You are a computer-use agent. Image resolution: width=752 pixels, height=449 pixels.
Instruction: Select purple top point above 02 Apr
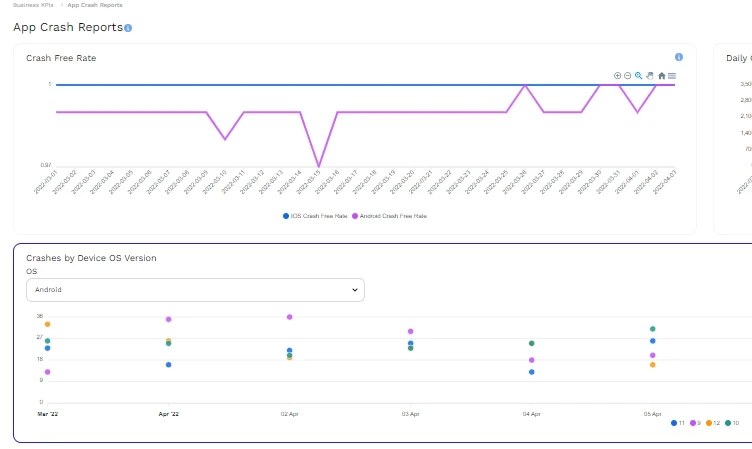(x=290, y=317)
